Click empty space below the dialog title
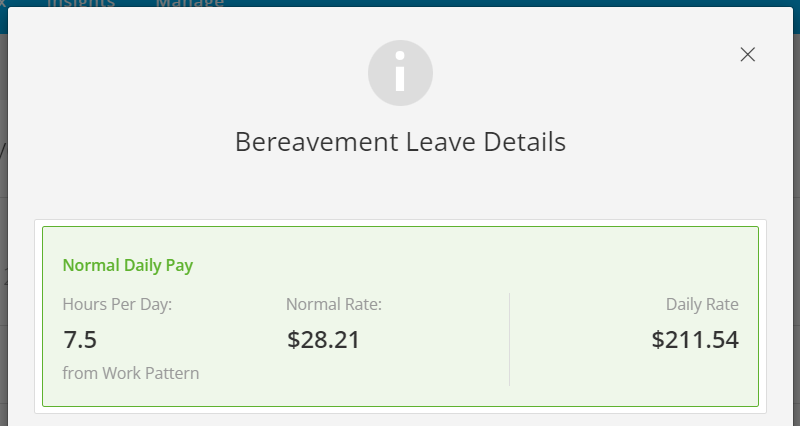The image size is (800, 426). click(x=400, y=186)
